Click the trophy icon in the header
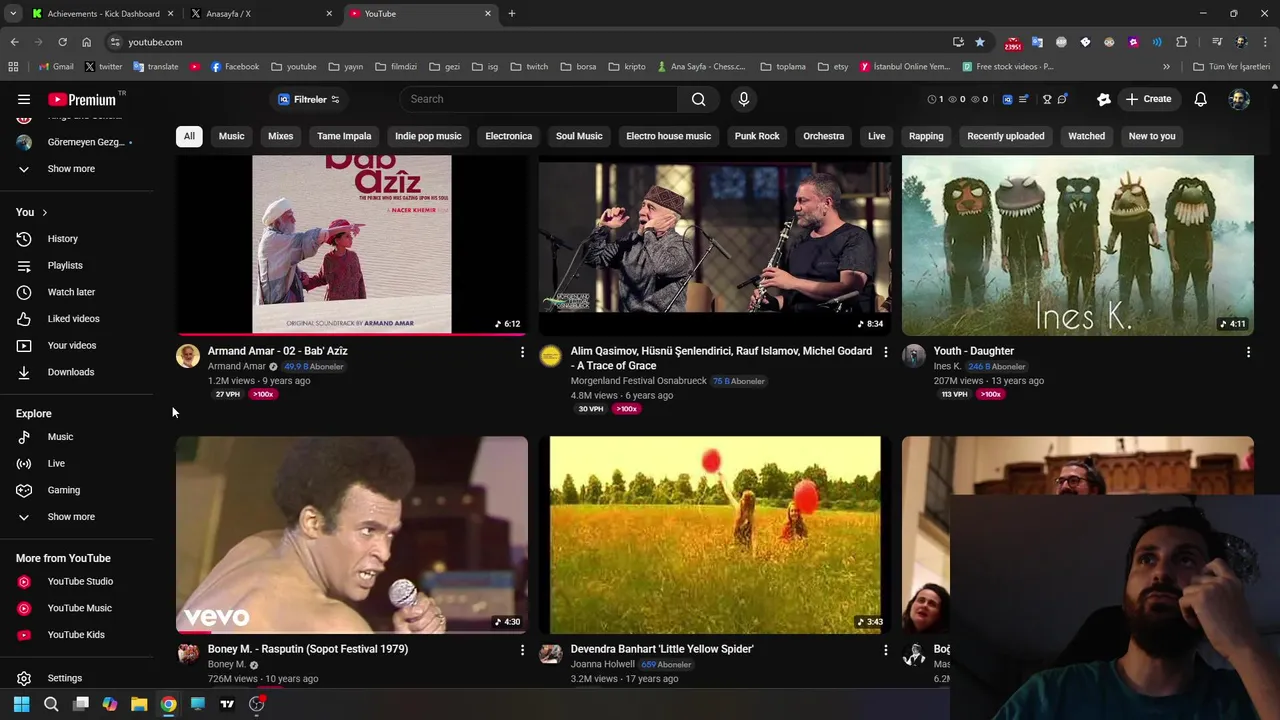This screenshot has height=720, width=1280. click(x=1047, y=99)
